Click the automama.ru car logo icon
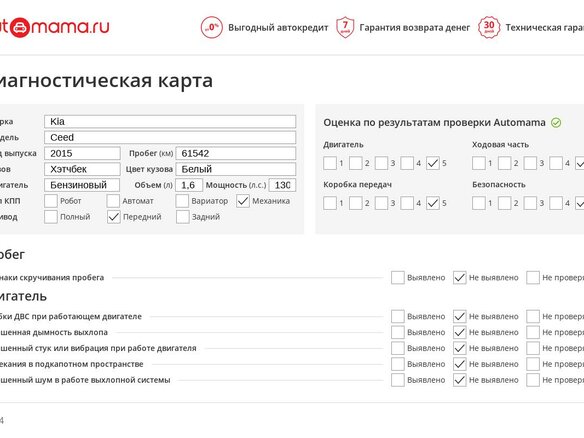The image size is (584, 438). (x=19, y=28)
